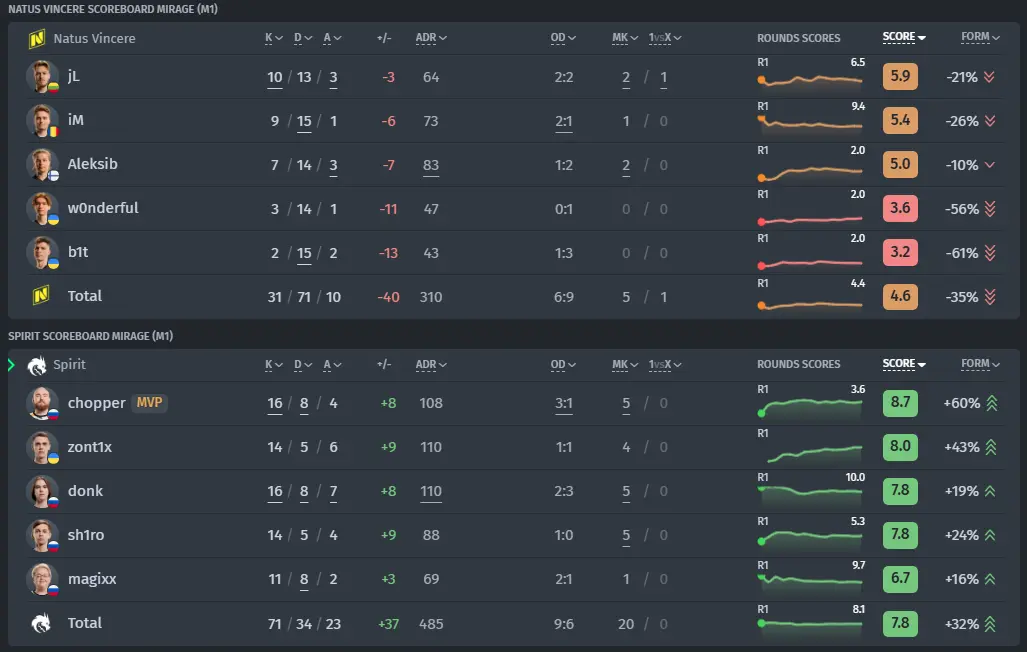Click donk's double up form arrow
The image size is (1027, 652).
[990, 491]
